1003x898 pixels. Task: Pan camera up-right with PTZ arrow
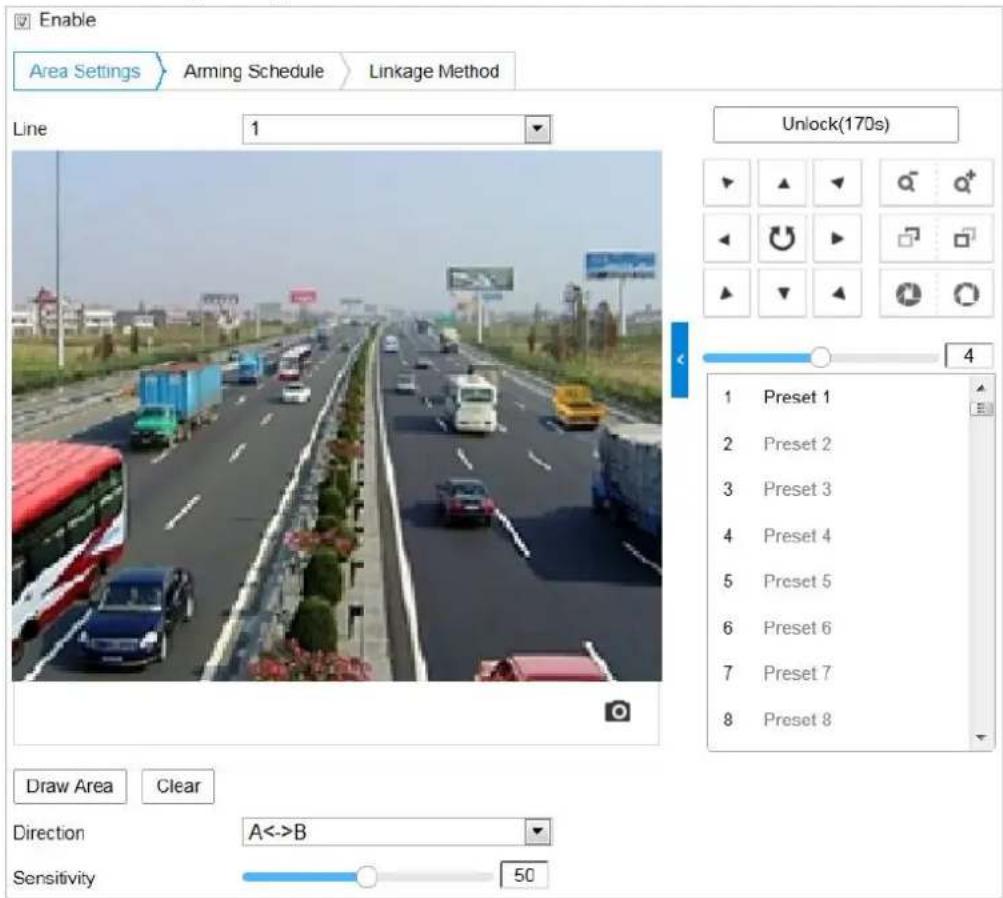(837, 183)
